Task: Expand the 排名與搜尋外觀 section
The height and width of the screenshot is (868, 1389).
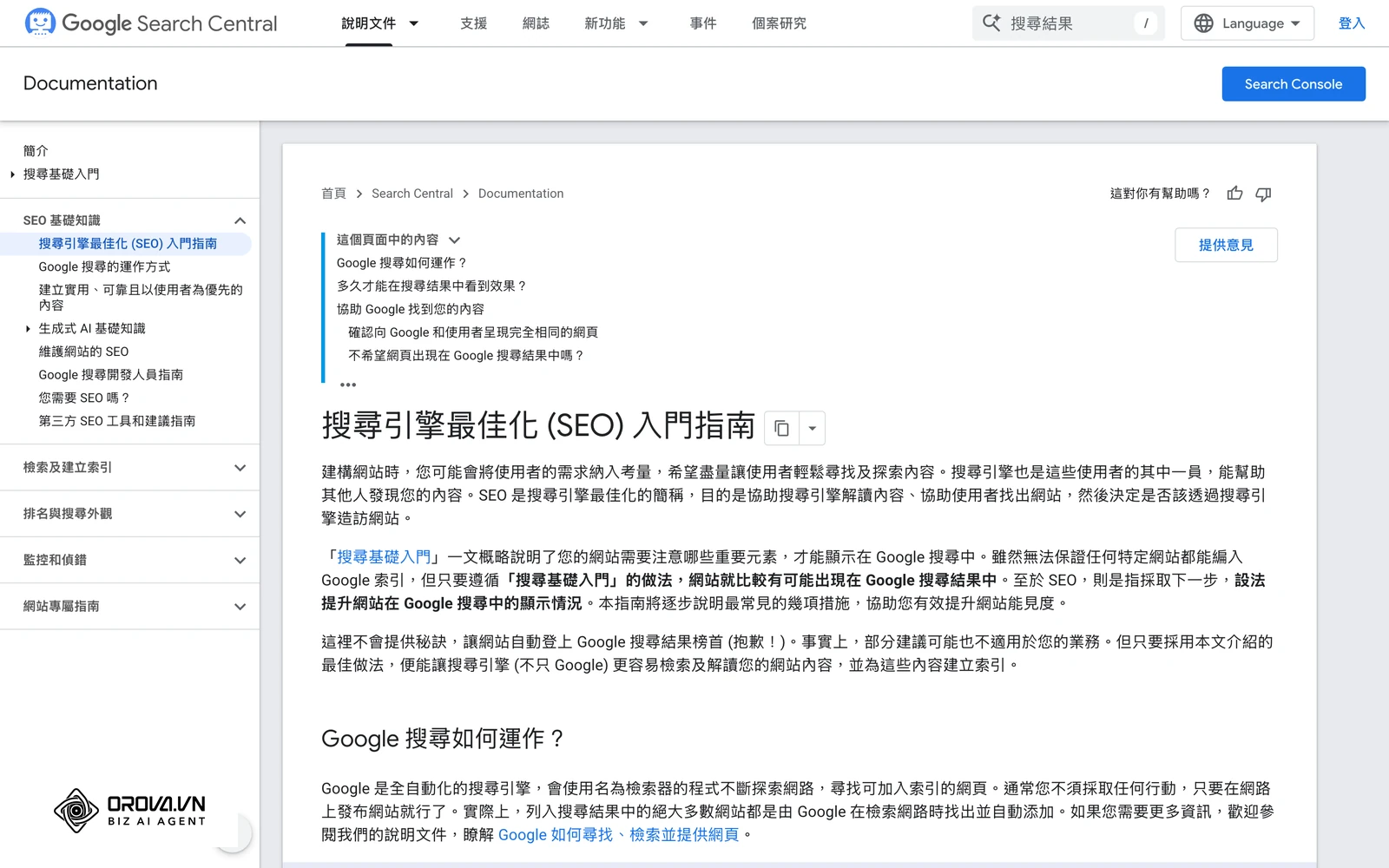Action: tap(240, 514)
